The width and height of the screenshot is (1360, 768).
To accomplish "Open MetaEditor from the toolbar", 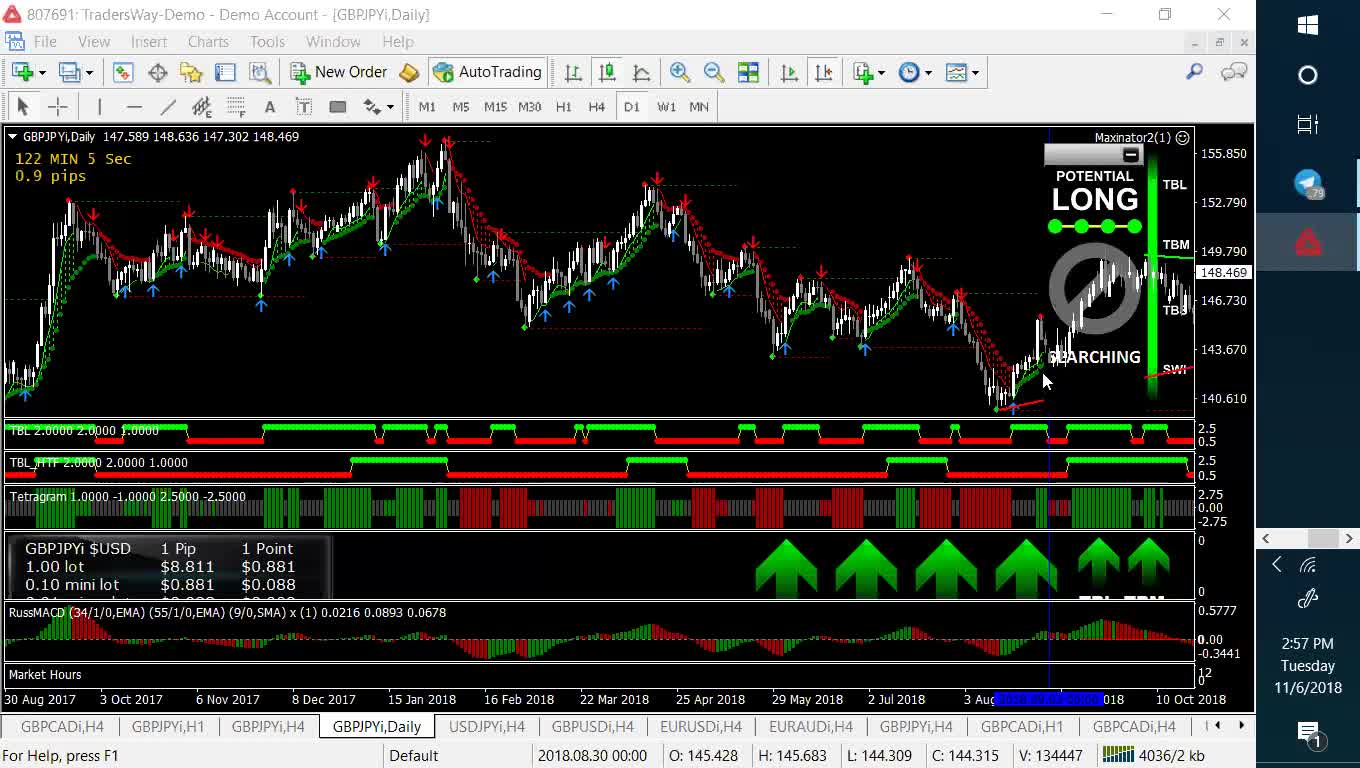I will [x=408, y=72].
